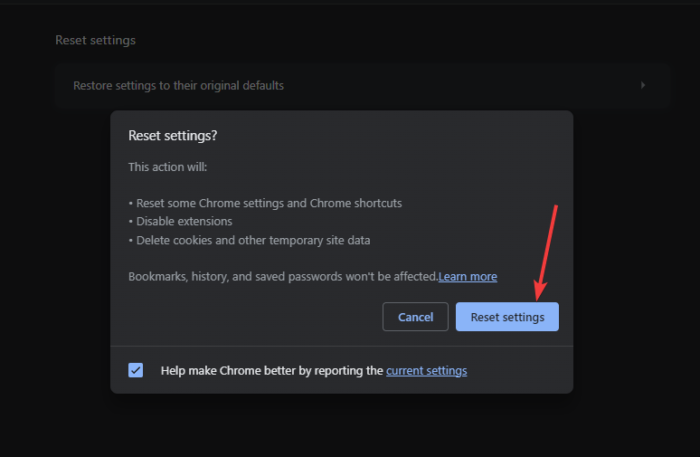The width and height of the screenshot is (700, 457).
Task: Click the blue Reset settings button
Action: (507, 317)
